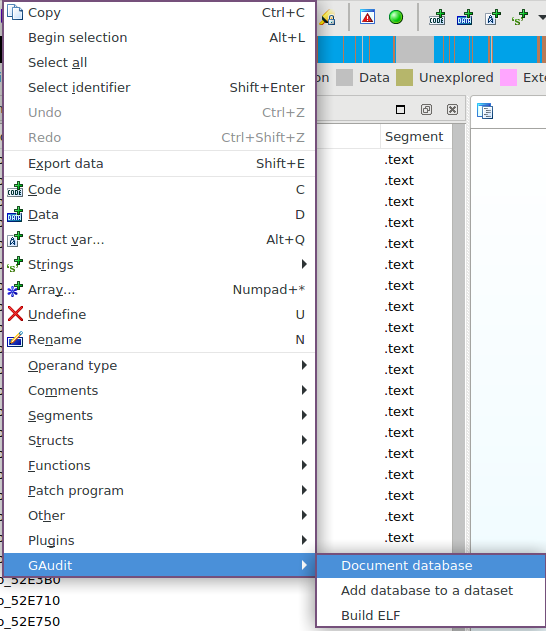Expand Plugins submenu arrow
The image size is (546, 631).
tap(304, 540)
